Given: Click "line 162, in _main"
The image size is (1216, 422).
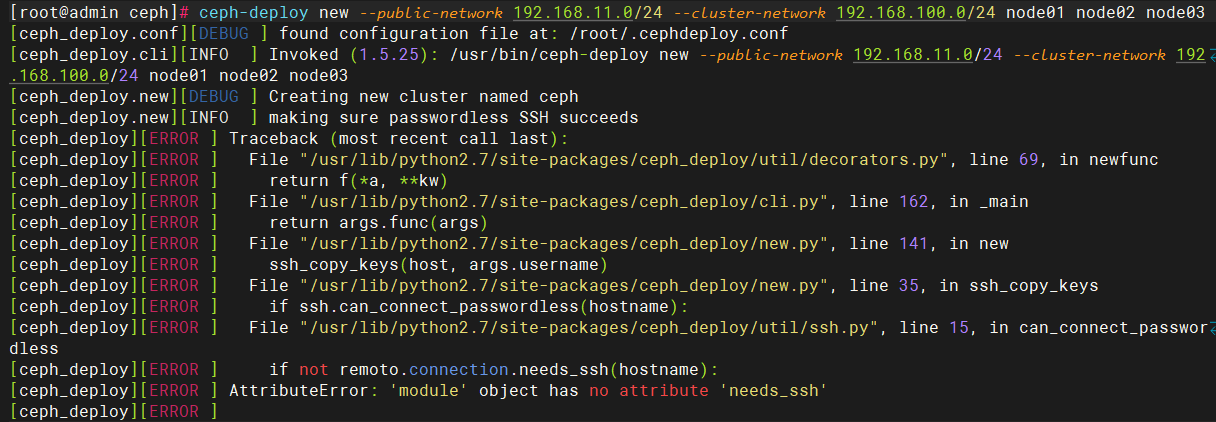Looking at the screenshot, I should pyautogui.click(x=940, y=202).
